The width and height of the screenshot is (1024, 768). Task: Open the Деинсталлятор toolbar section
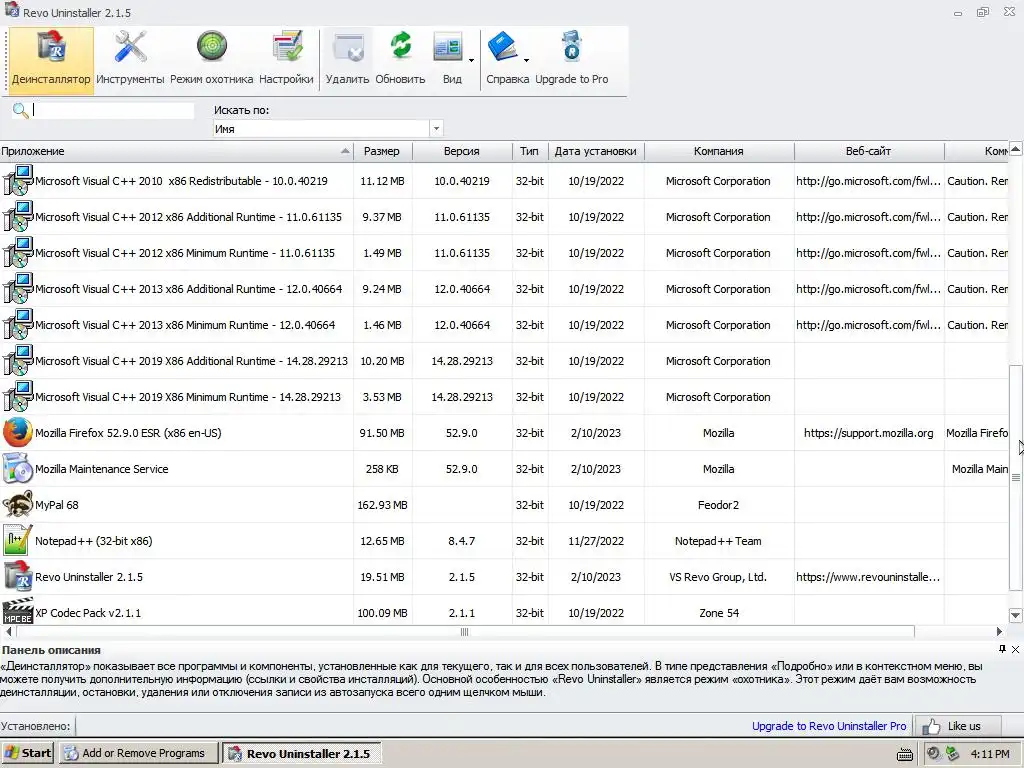pos(51,61)
